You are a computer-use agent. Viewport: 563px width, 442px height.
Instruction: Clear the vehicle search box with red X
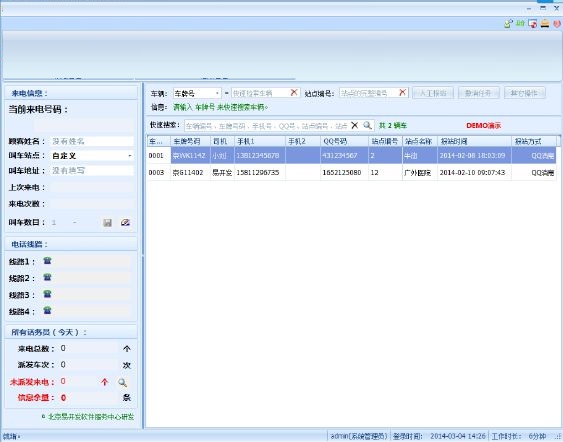tap(294, 93)
